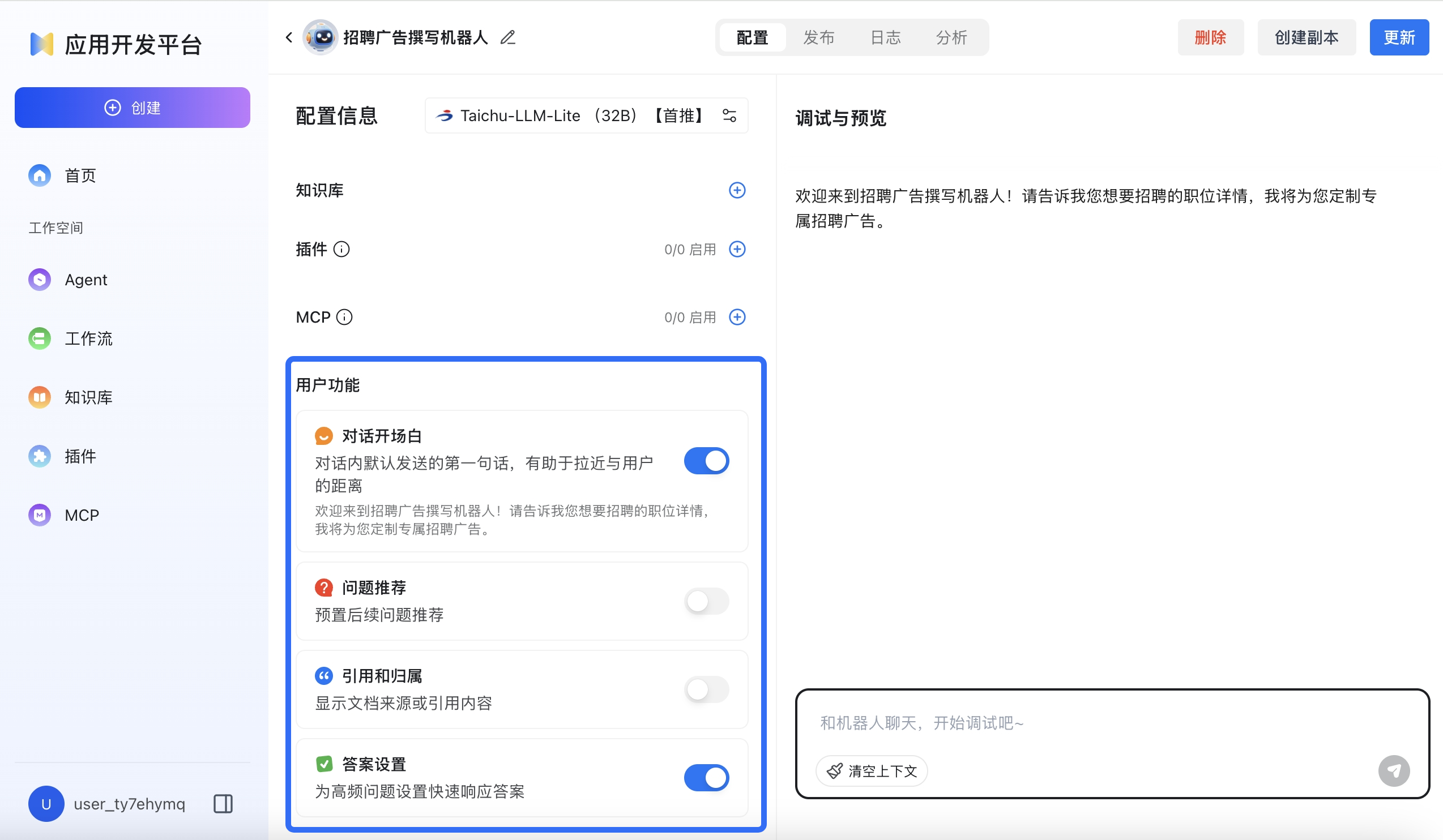Open the 日志 tab

point(885,37)
